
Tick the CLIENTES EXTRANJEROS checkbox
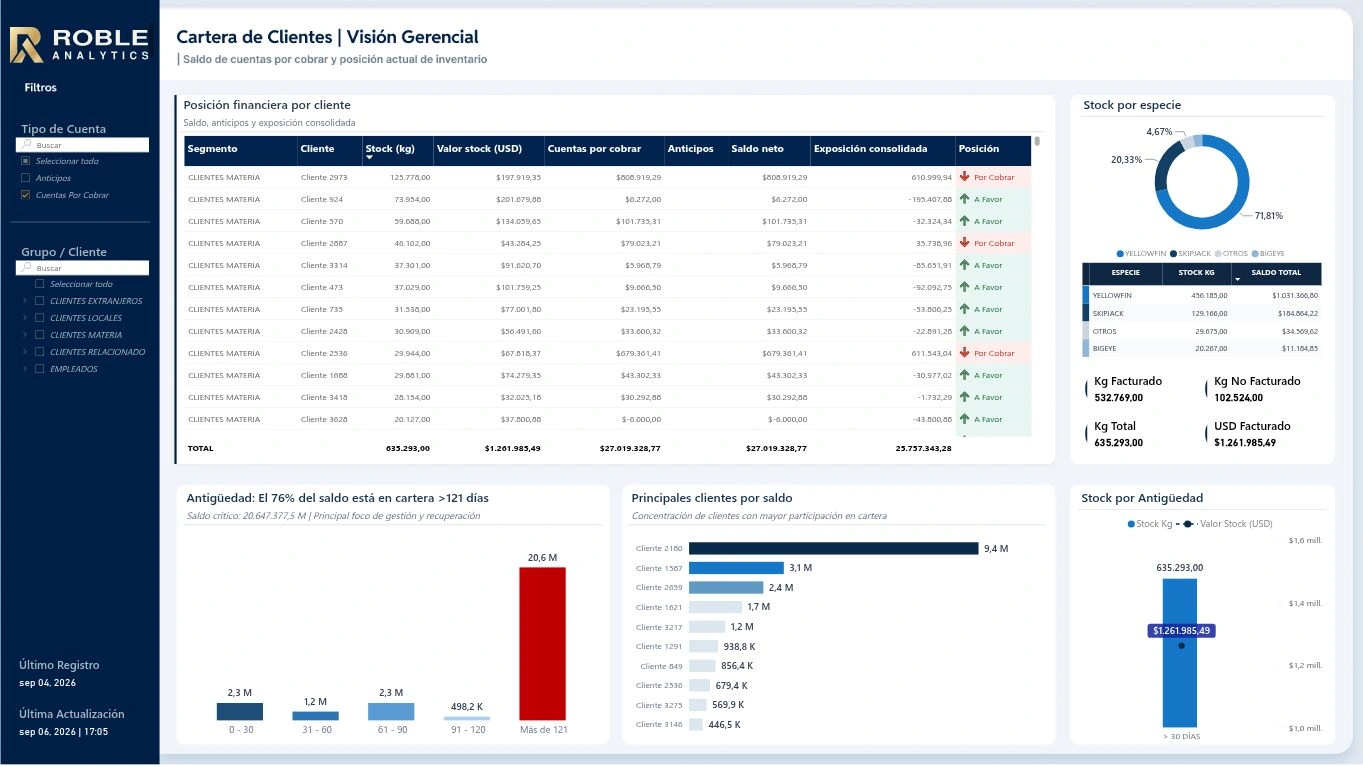click(39, 301)
